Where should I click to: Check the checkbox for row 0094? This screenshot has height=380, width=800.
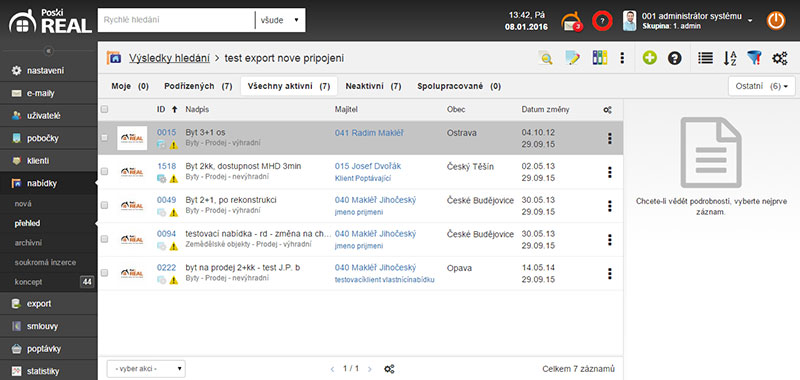point(105,239)
